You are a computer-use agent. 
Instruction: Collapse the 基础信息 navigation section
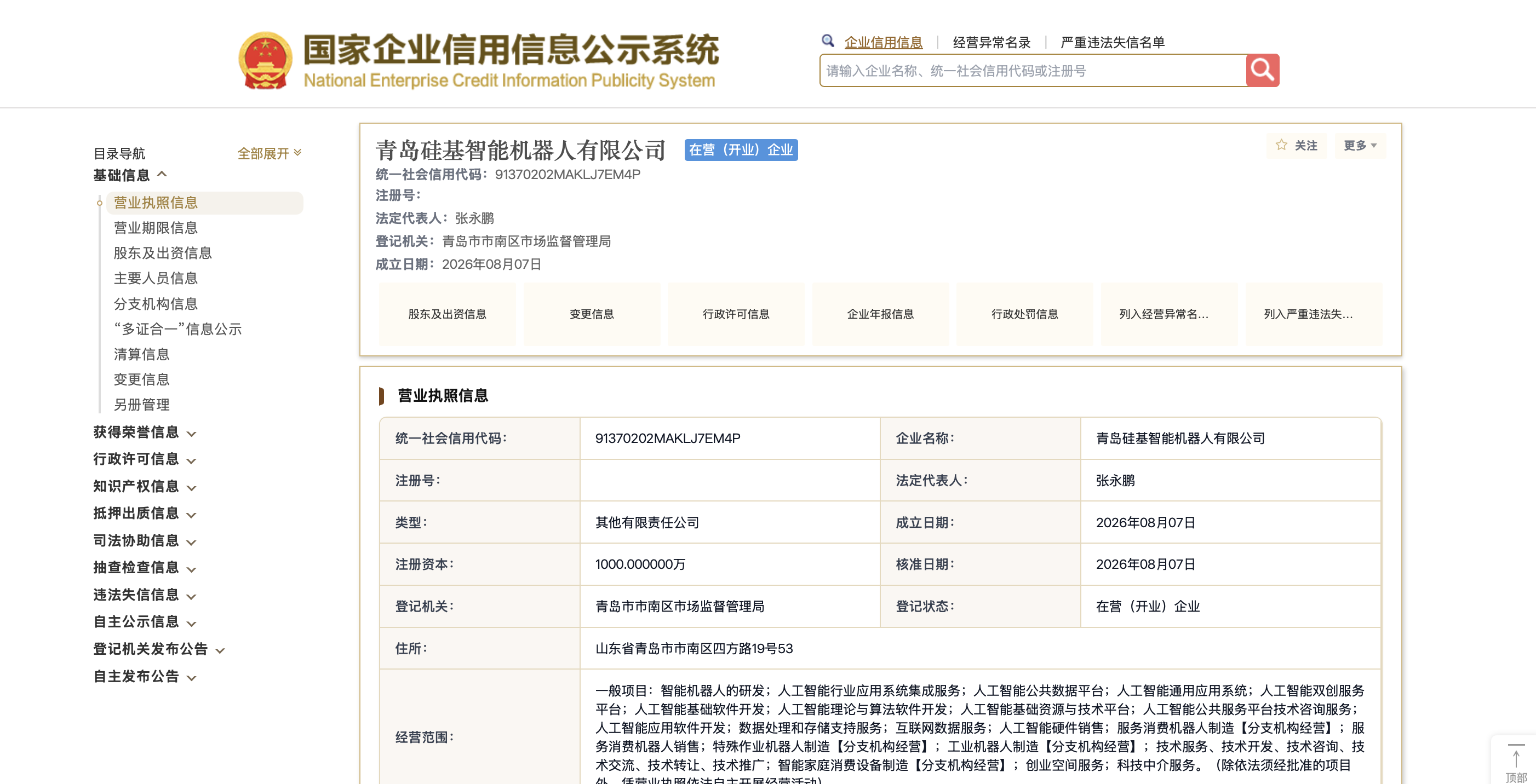[129, 175]
